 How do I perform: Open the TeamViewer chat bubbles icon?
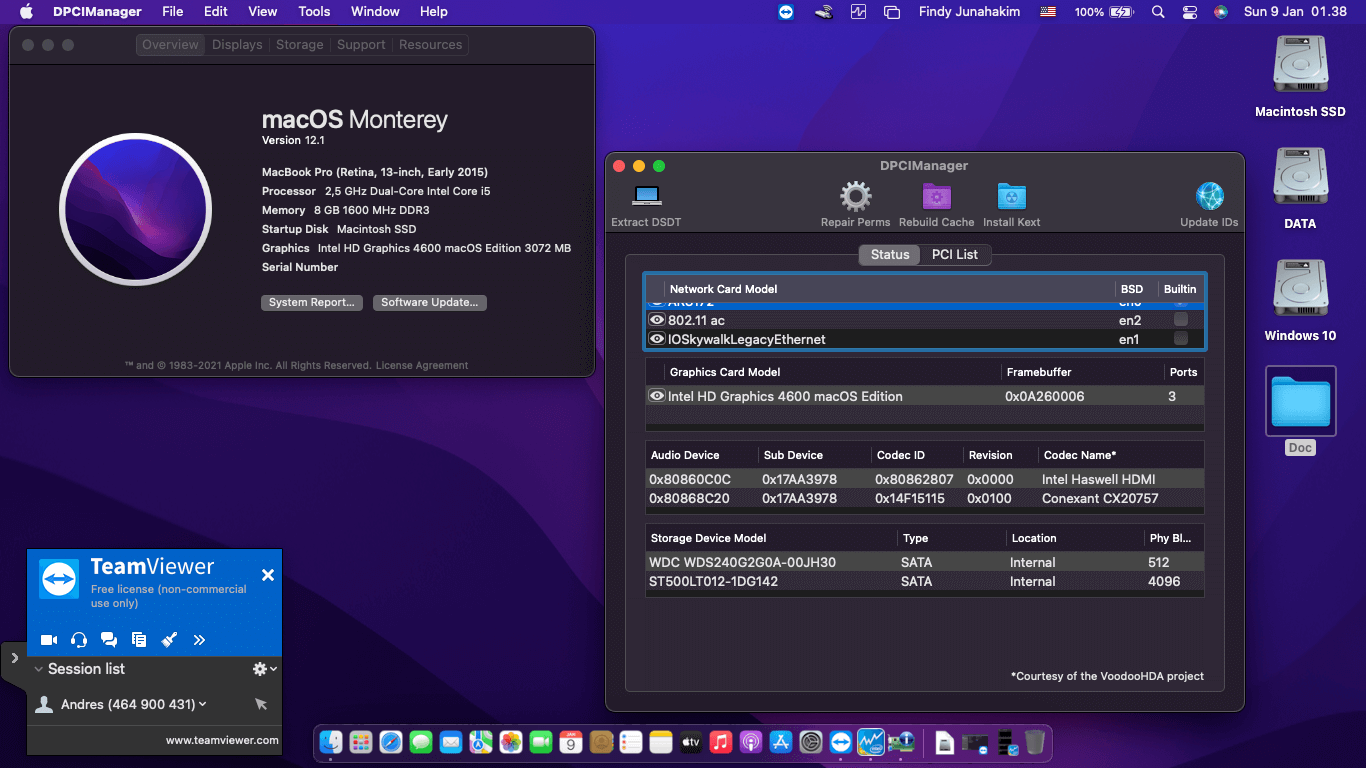(x=109, y=640)
